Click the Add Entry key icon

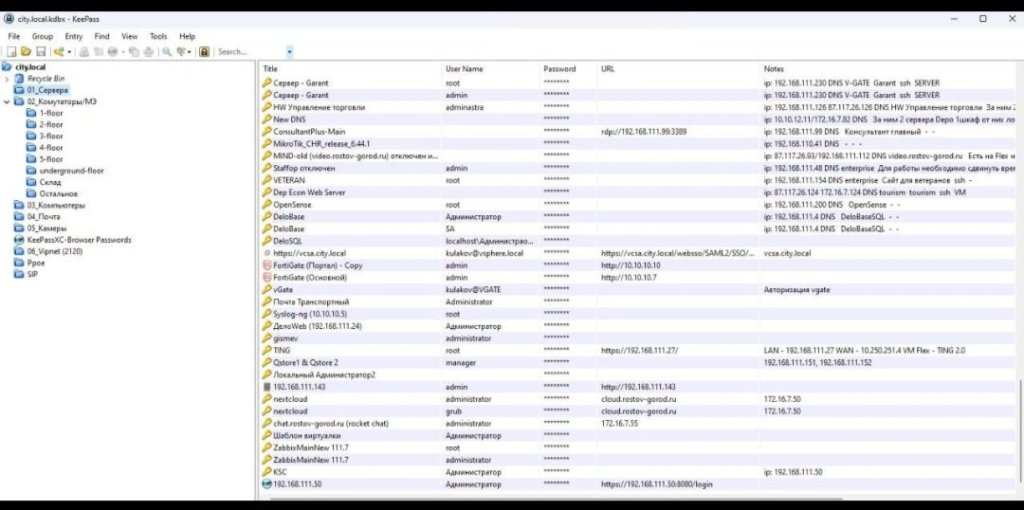point(59,51)
